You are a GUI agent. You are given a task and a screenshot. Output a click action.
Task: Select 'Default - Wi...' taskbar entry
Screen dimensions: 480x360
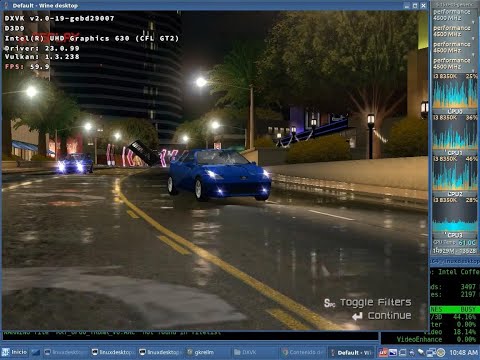351,352
